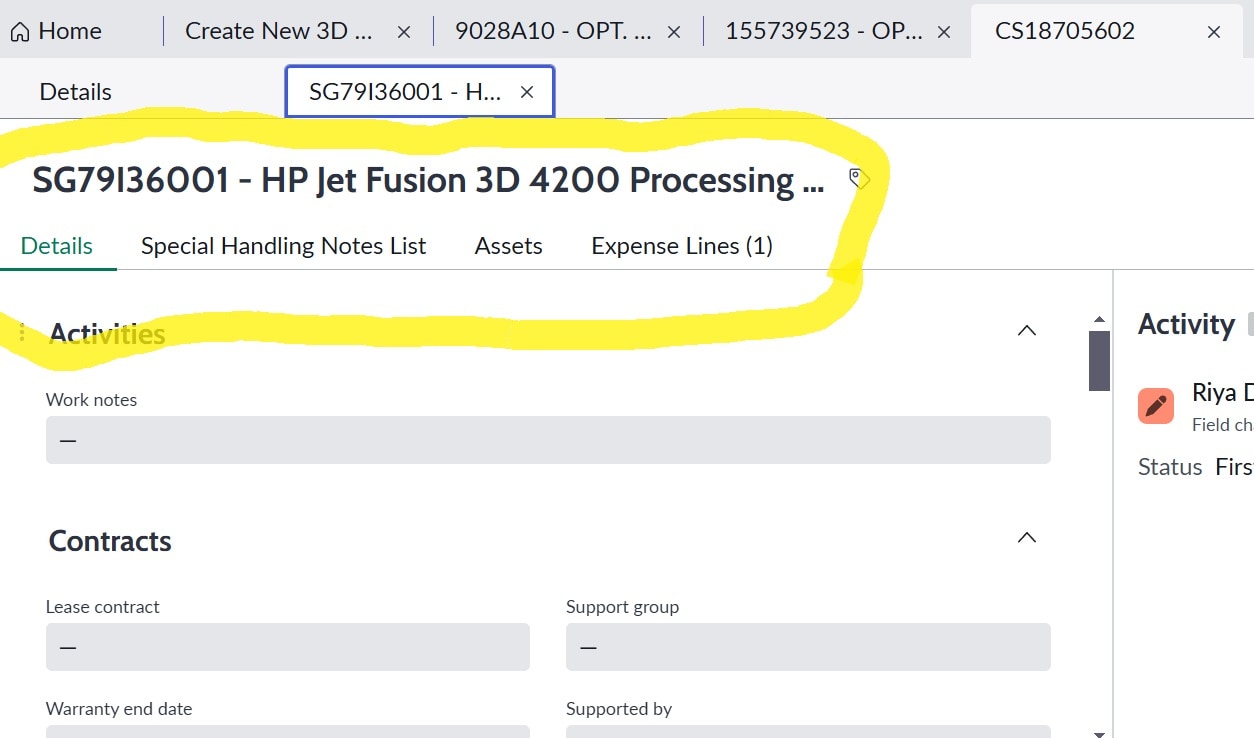Open the Home tab

(x=57, y=31)
